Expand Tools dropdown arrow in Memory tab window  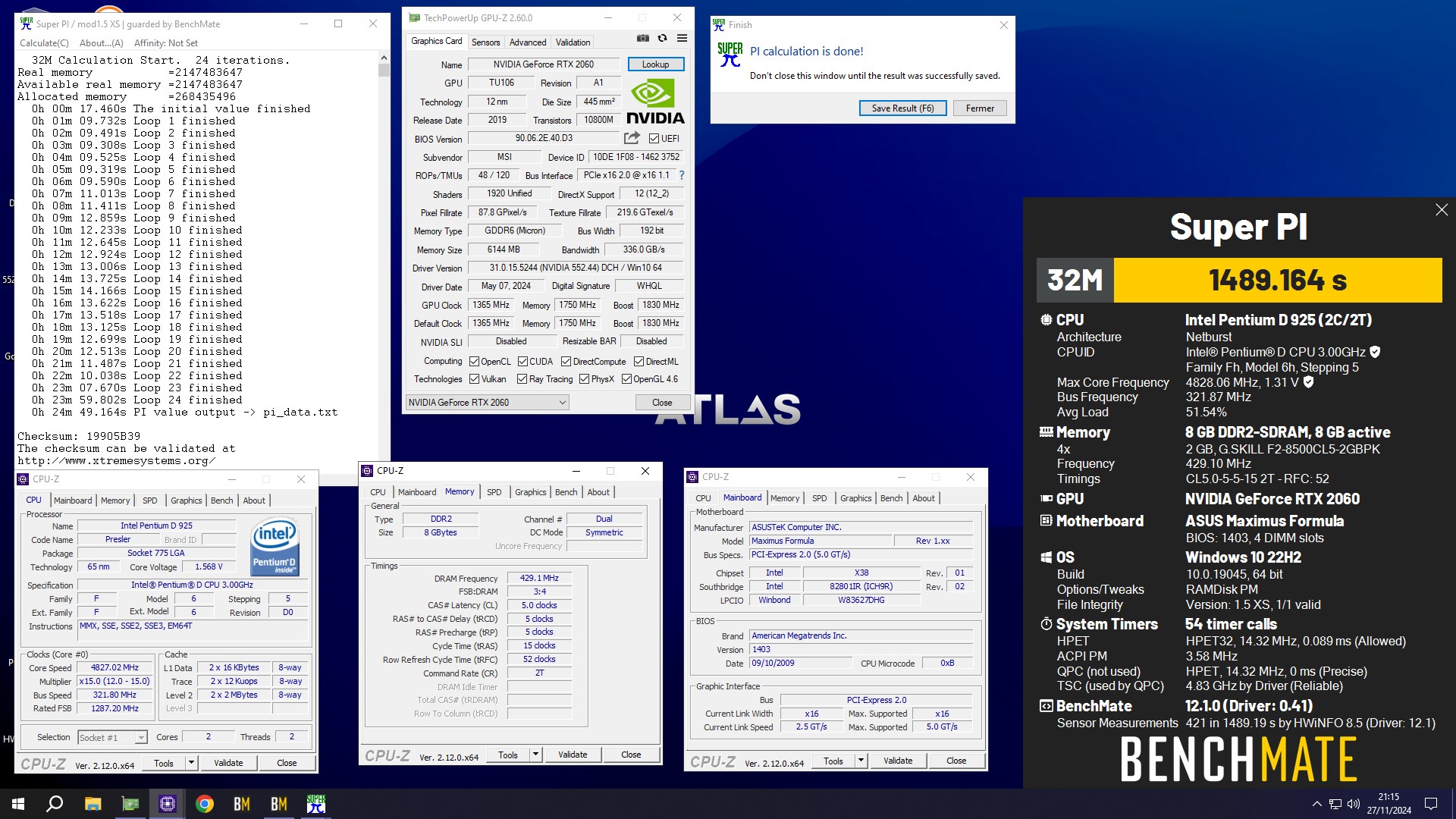535,755
